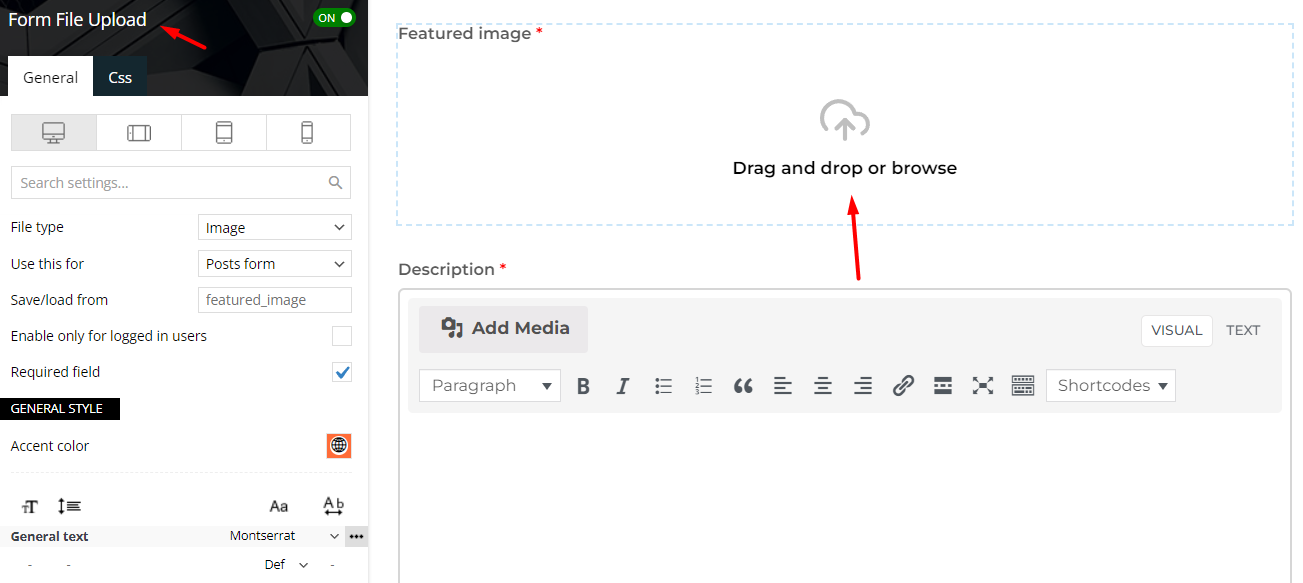This screenshot has height=583, width=1303.
Task: Insert a blockquote
Action: [x=743, y=386]
